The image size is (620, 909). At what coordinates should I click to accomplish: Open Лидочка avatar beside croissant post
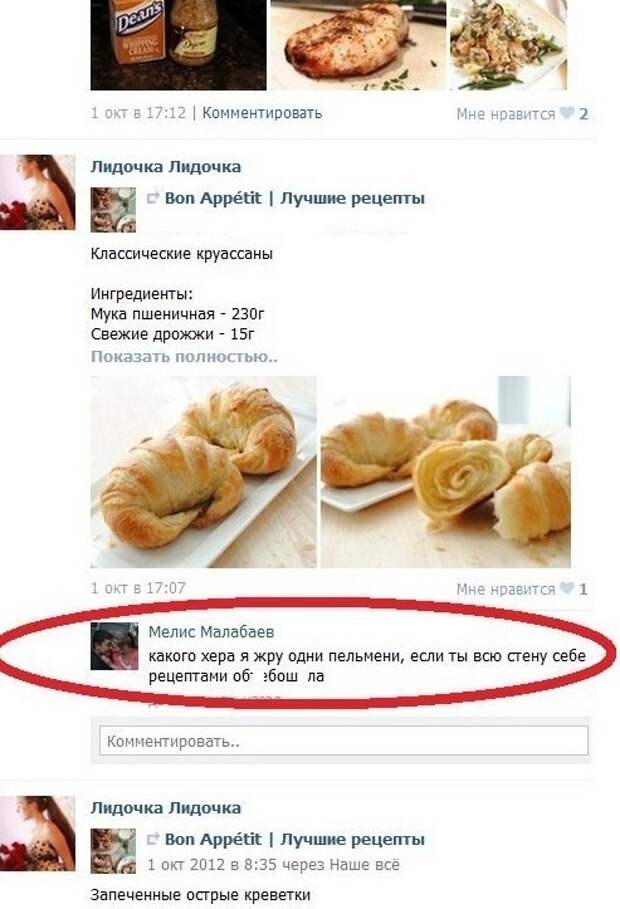(x=38, y=192)
